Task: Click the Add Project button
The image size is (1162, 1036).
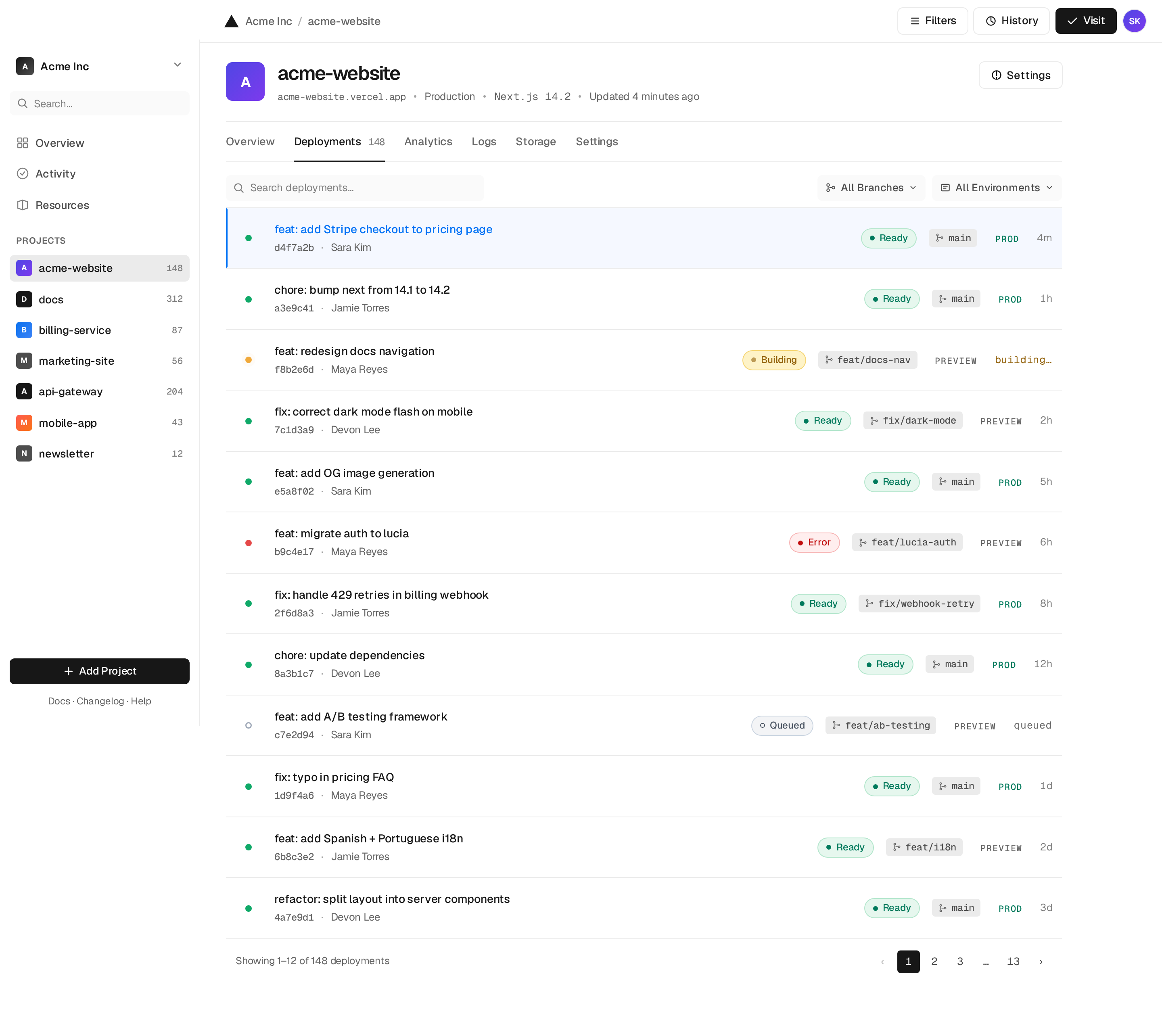Action: coord(100,671)
